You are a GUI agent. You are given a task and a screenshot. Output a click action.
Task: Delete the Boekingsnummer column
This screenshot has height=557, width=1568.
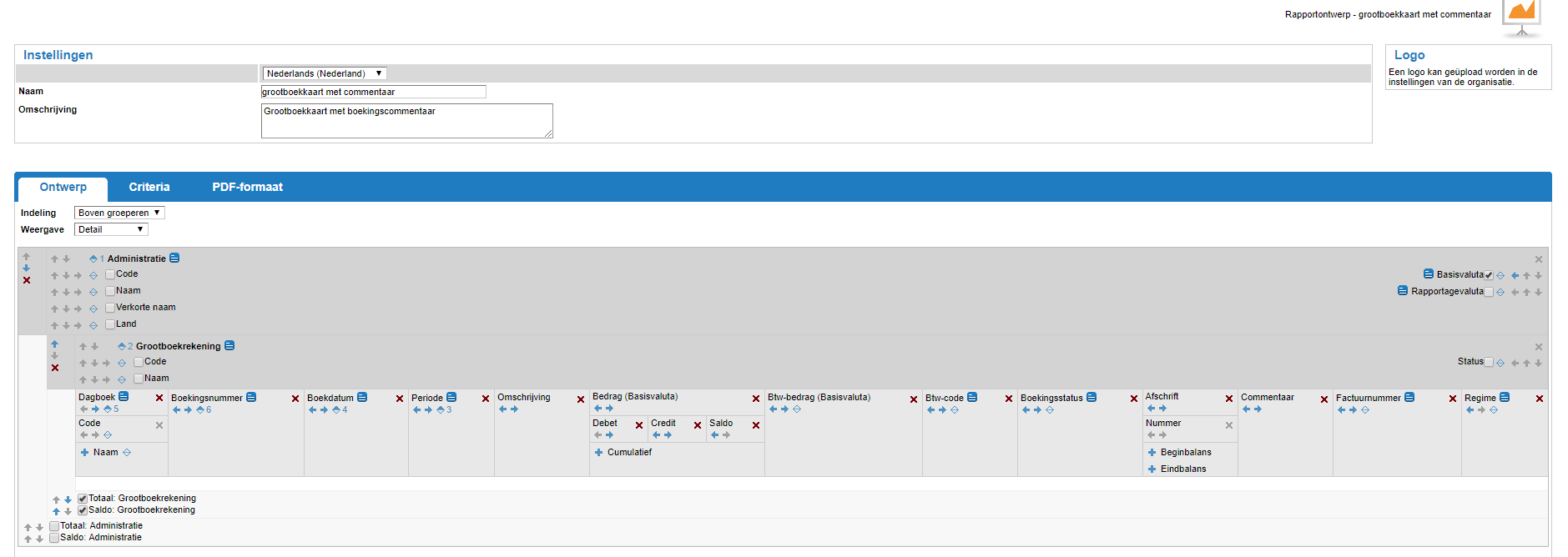(295, 399)
